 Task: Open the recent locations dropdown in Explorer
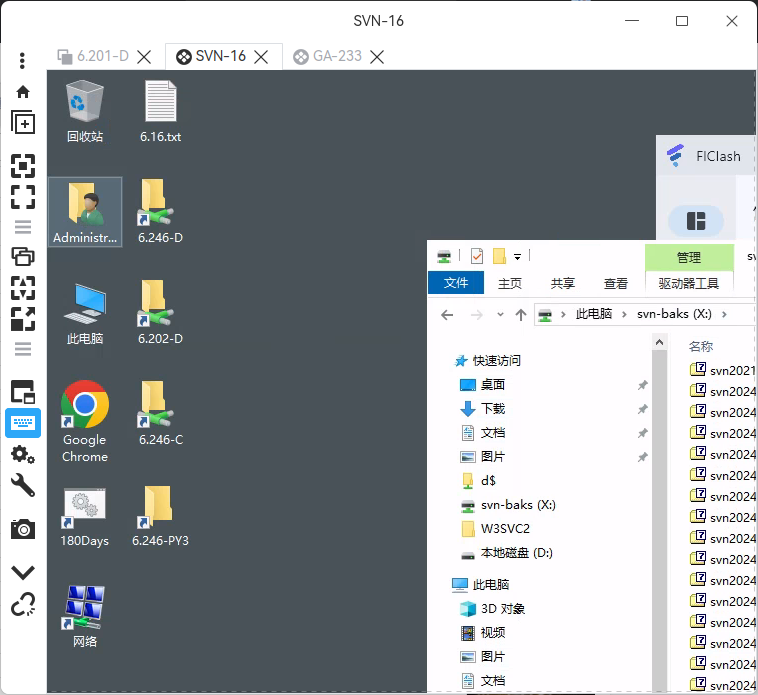500,315
